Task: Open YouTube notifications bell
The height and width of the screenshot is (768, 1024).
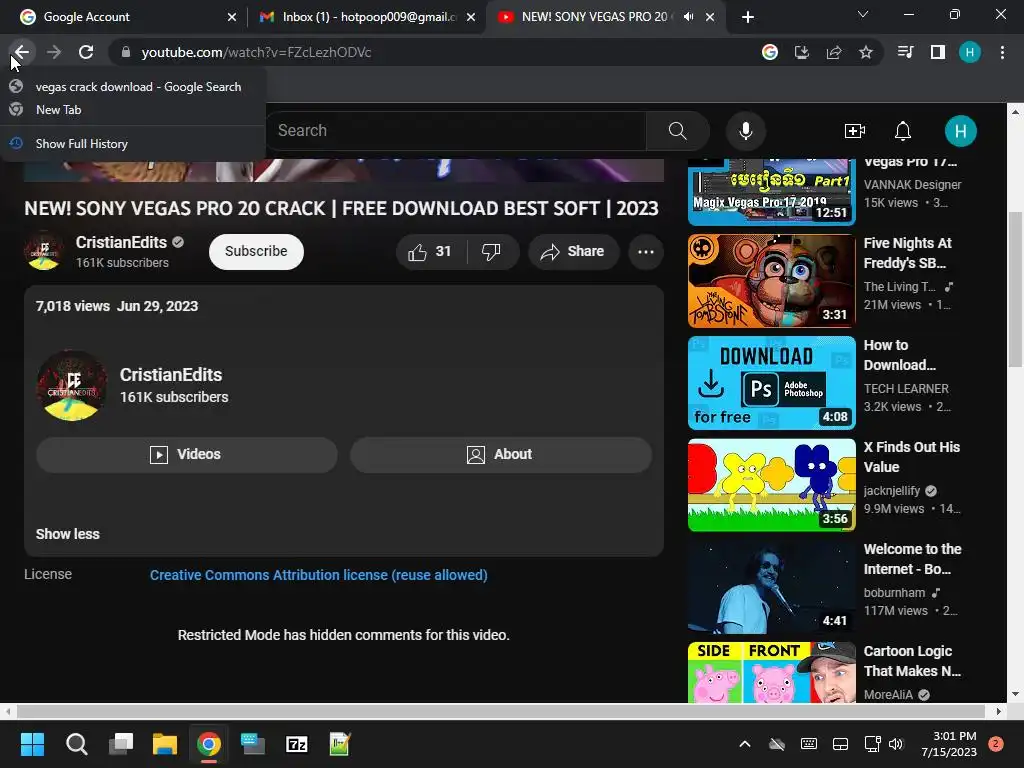Action: [x=903, y=131]
